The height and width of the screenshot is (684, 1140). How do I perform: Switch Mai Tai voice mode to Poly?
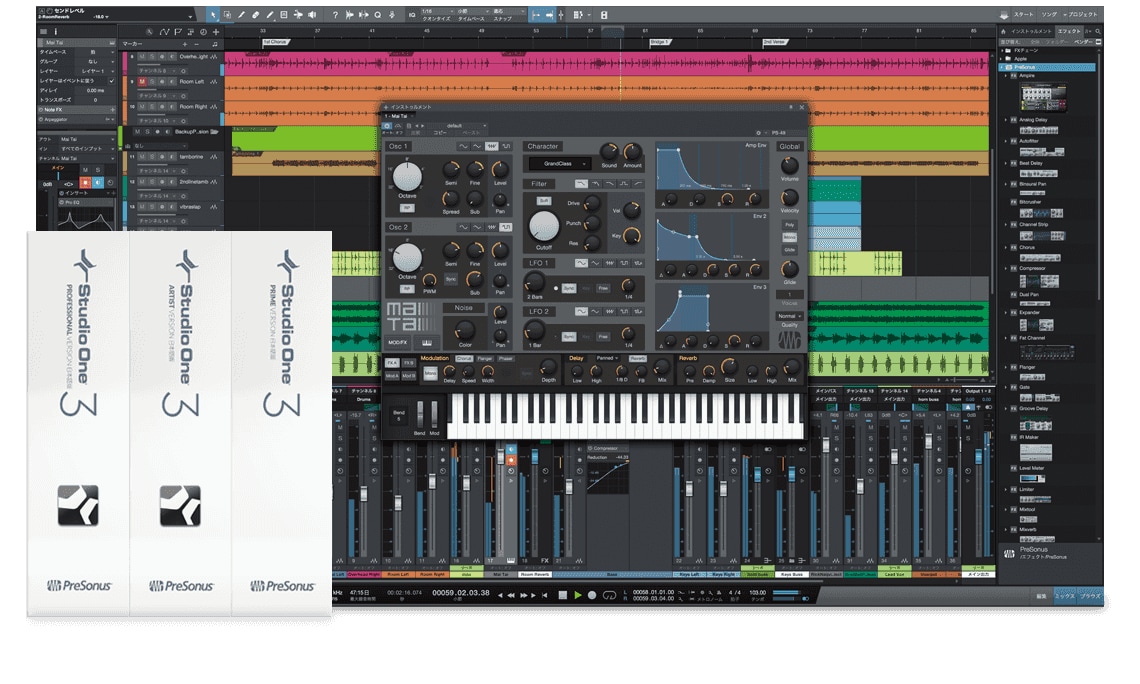[790, 225]
